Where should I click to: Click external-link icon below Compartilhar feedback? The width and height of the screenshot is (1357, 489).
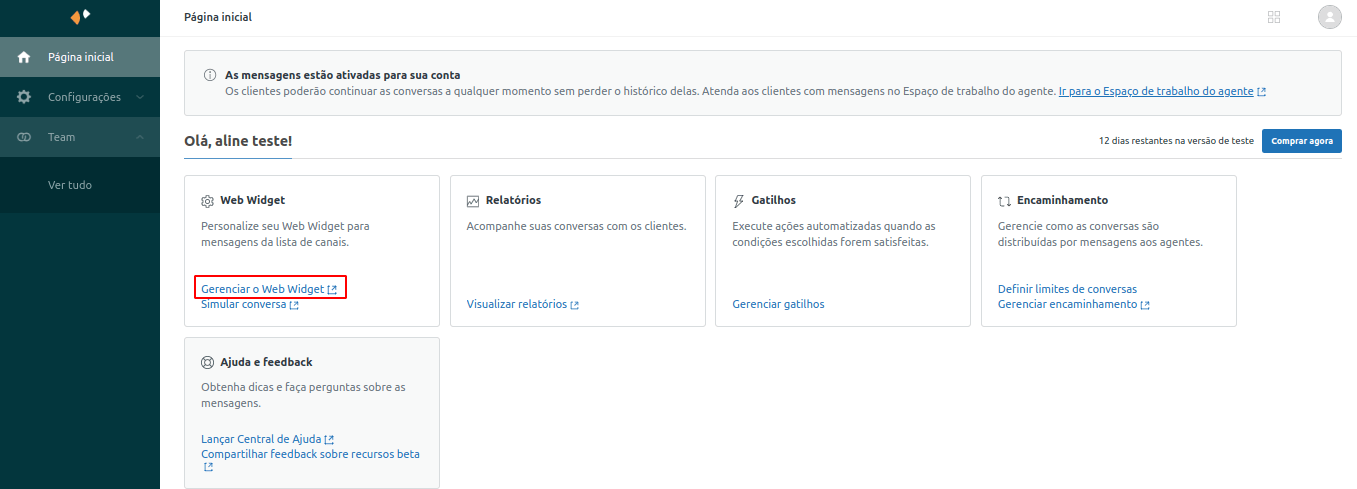[x=209, y=467]
